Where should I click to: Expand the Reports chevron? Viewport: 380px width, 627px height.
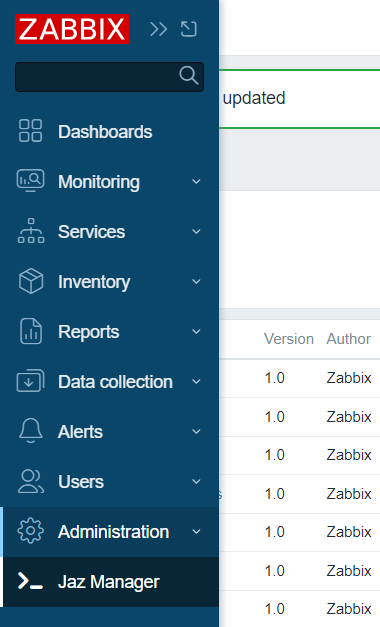coord(196,331)
